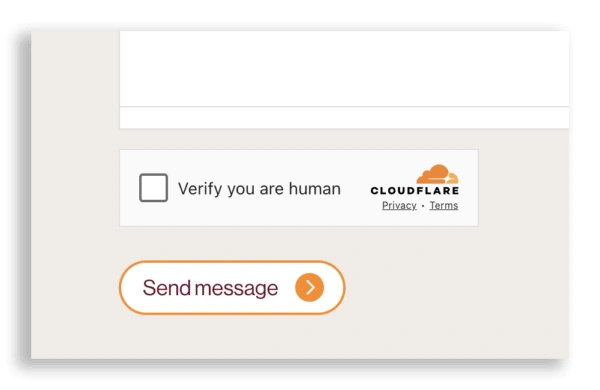Click the dot separator between Privacy and Terms
This screenshot has height=390, width=600.
tap(423, 206)
